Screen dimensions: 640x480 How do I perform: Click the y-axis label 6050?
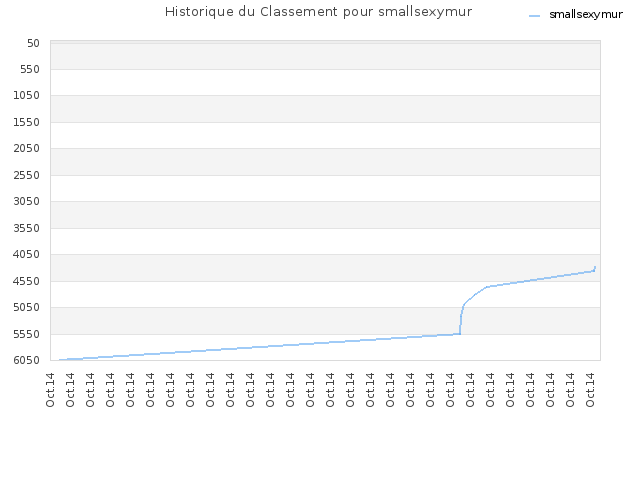point(27,360)
